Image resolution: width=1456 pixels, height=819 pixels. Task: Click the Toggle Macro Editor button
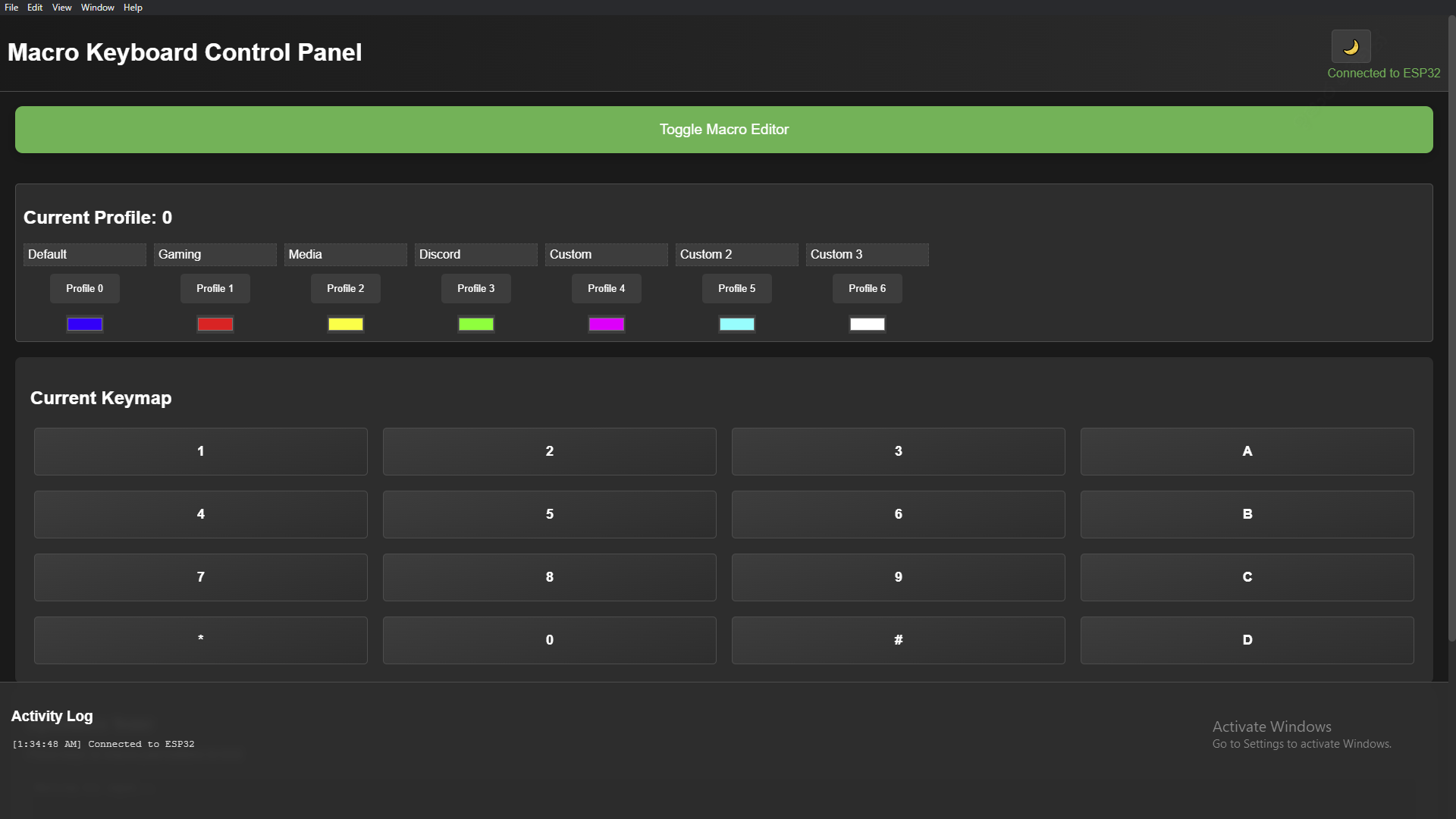tap(723, 130)
